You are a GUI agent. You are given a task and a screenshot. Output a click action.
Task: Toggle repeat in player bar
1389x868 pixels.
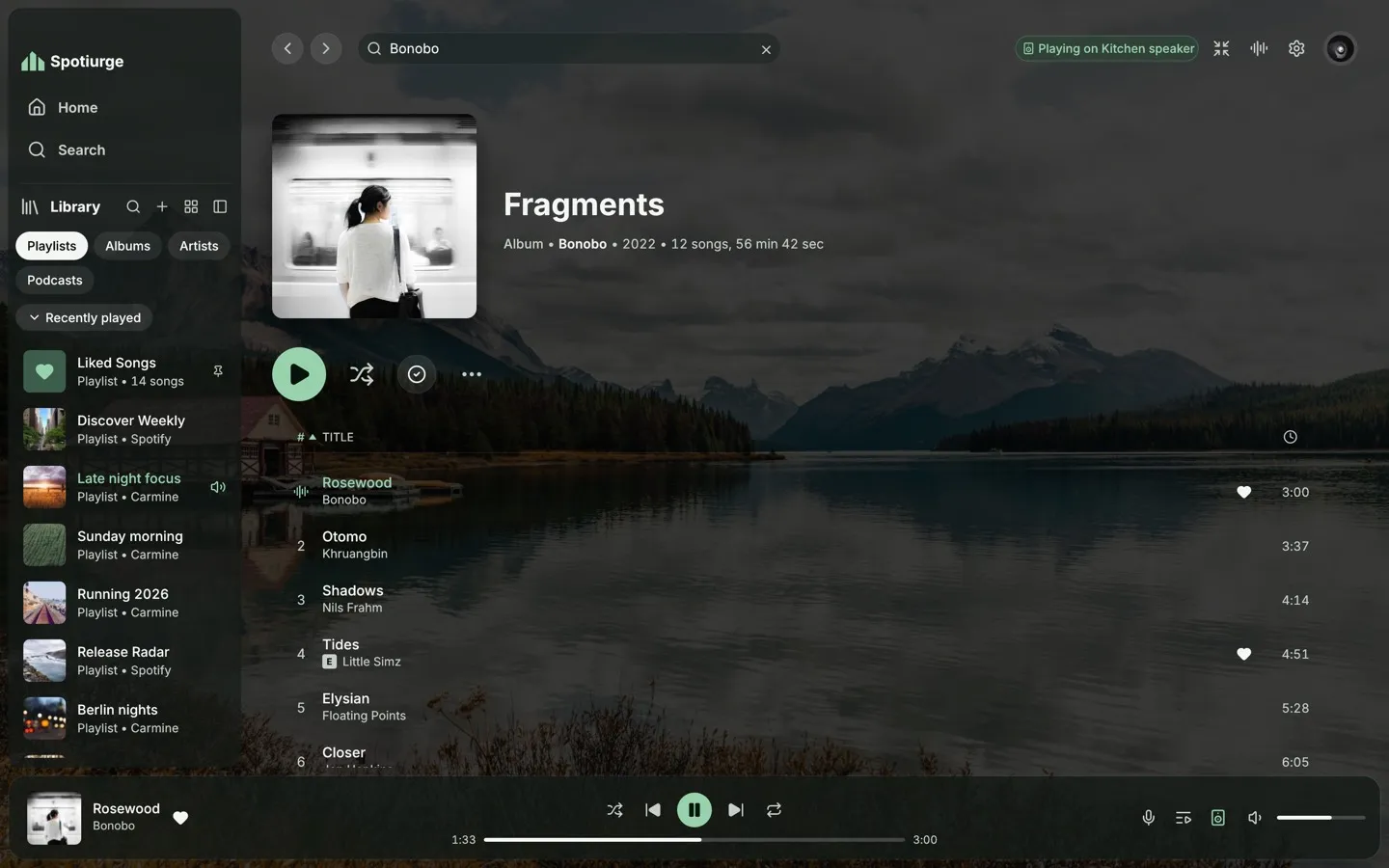[774, 810]
